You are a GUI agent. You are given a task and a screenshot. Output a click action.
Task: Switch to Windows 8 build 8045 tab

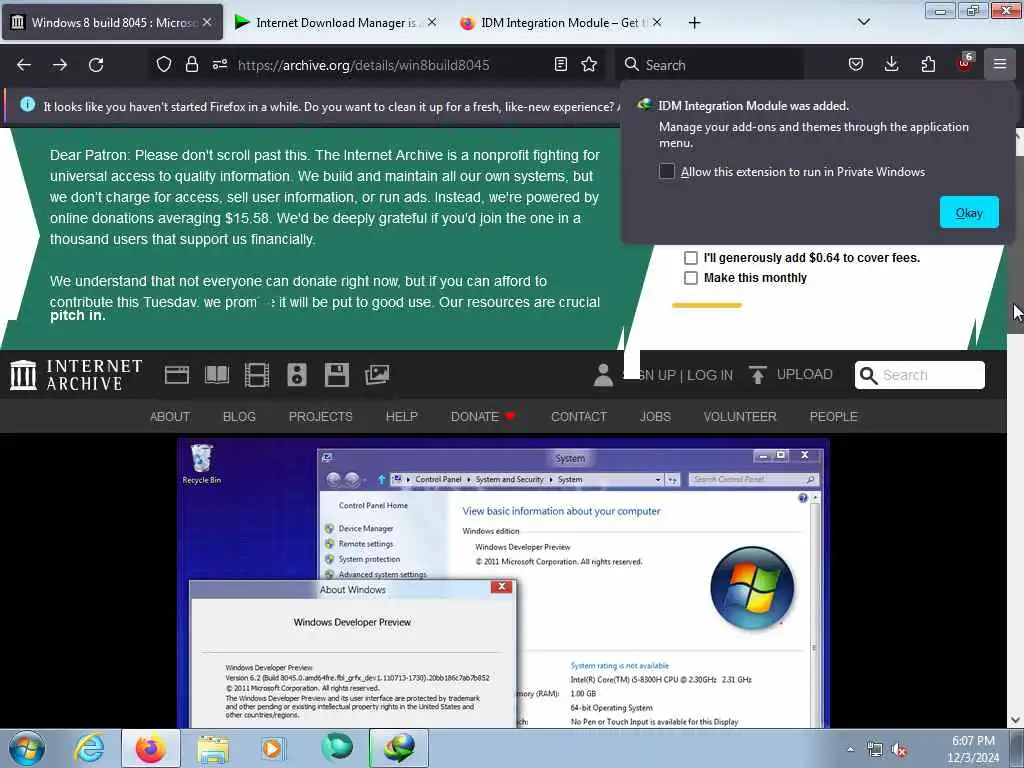(x=112, y=22)
